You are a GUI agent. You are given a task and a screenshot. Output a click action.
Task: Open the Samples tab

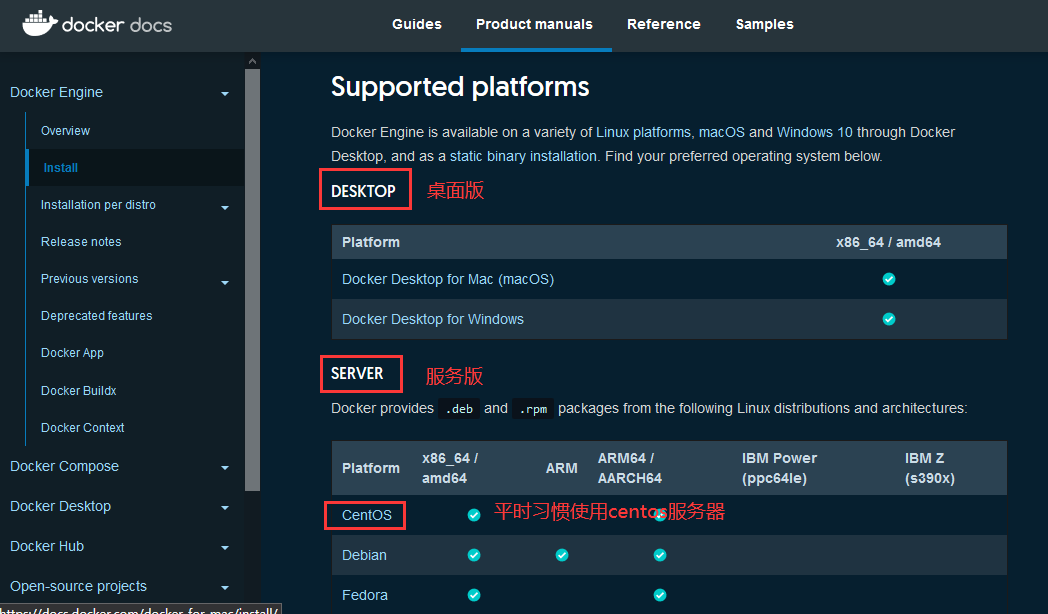pyautogui.click(x=765, y=24)
